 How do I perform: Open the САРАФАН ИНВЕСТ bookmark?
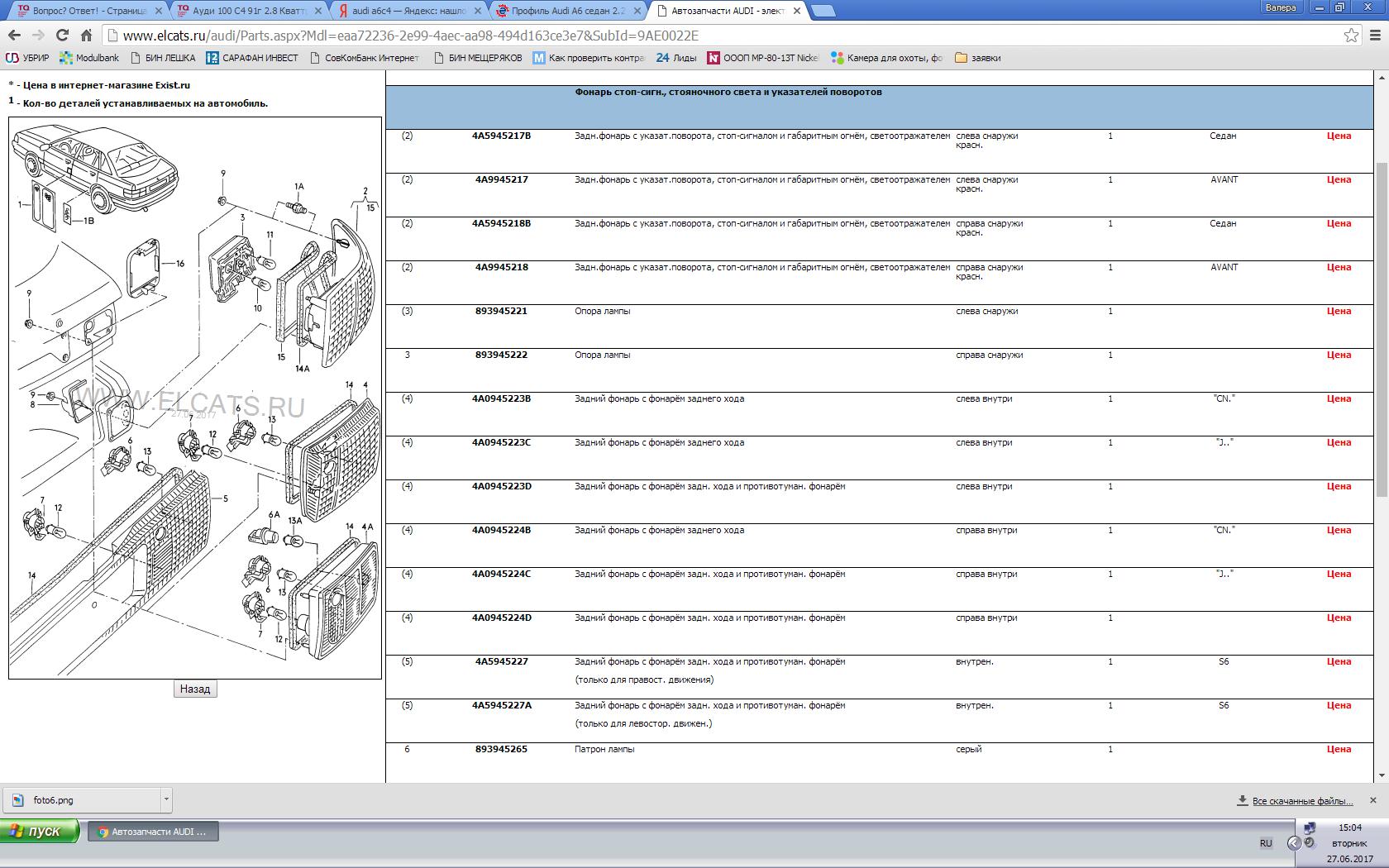(x=251, y=58)
